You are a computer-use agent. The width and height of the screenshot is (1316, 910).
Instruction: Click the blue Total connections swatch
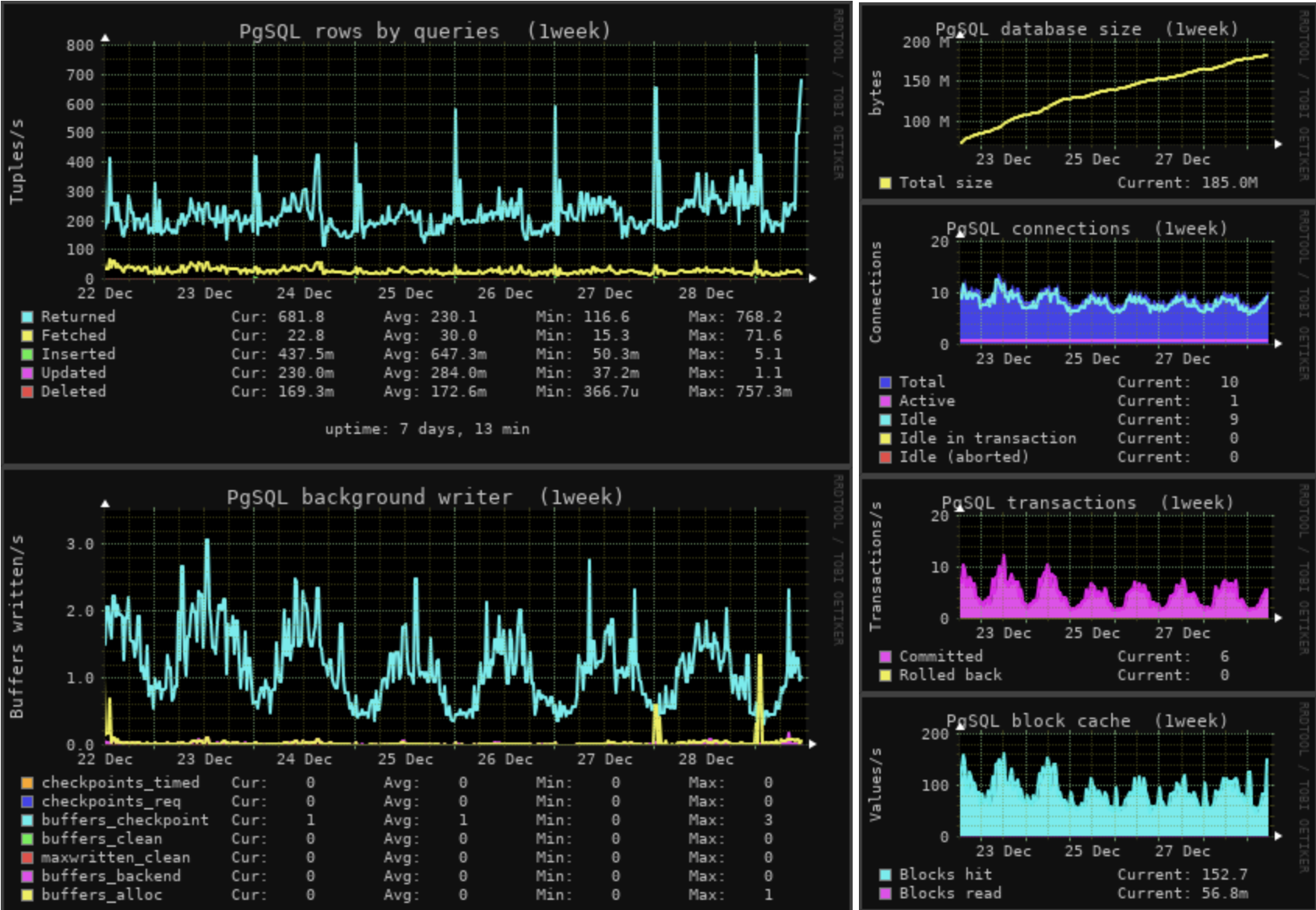(885, 383)
